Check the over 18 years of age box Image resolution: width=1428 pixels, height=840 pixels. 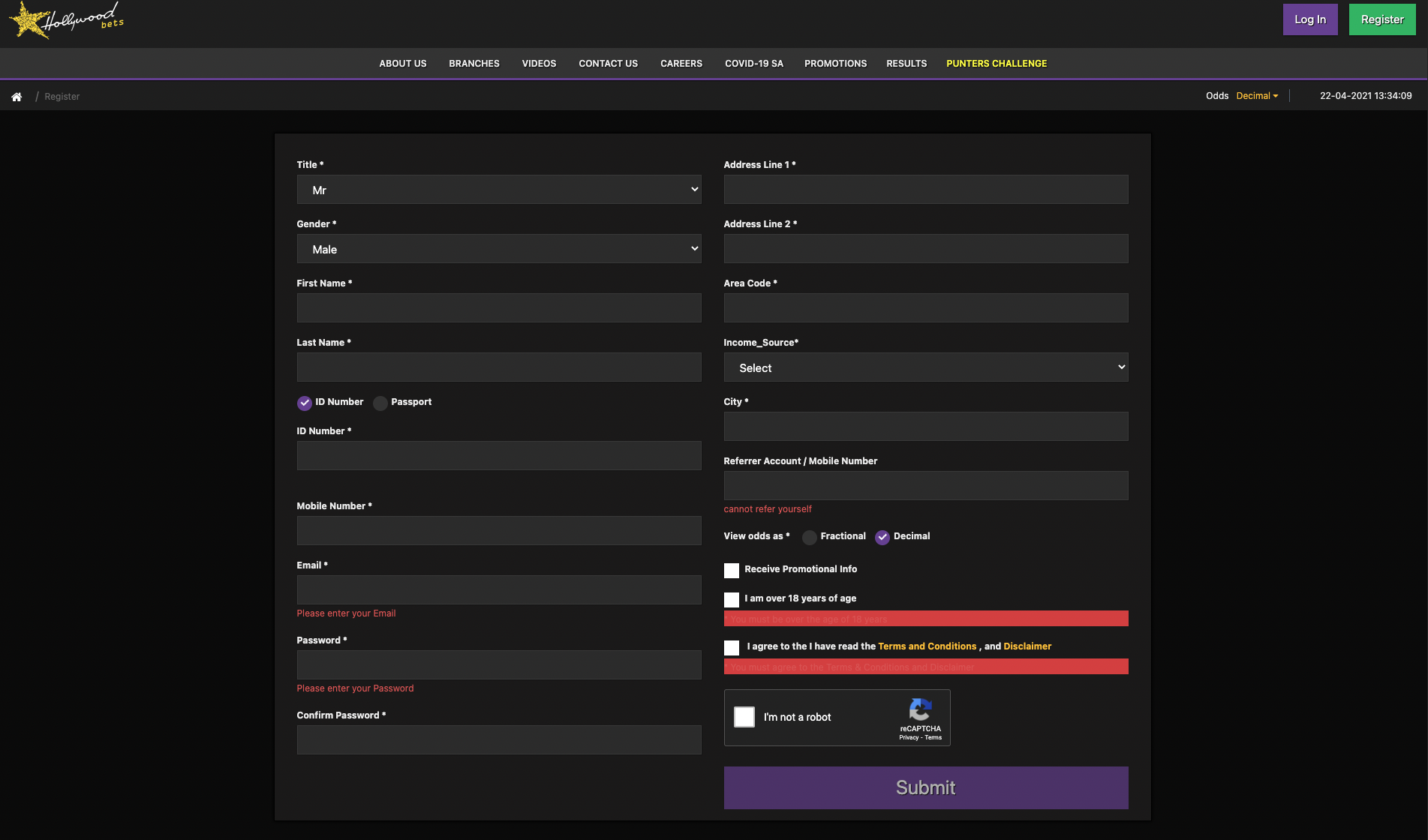[732, 600]
